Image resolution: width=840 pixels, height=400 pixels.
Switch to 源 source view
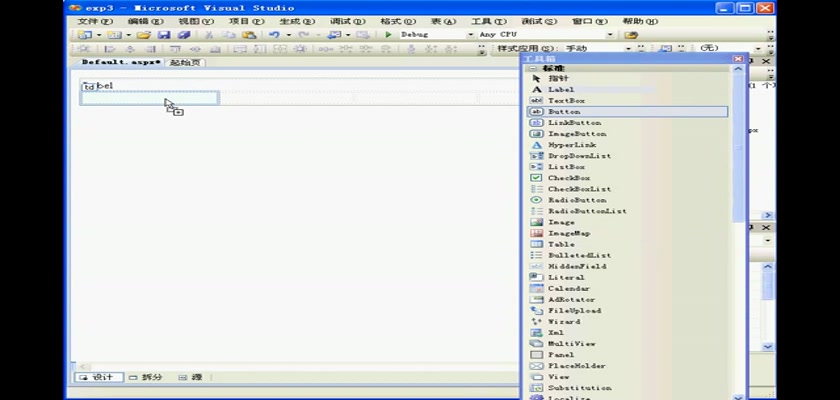[x=191, y=377]
